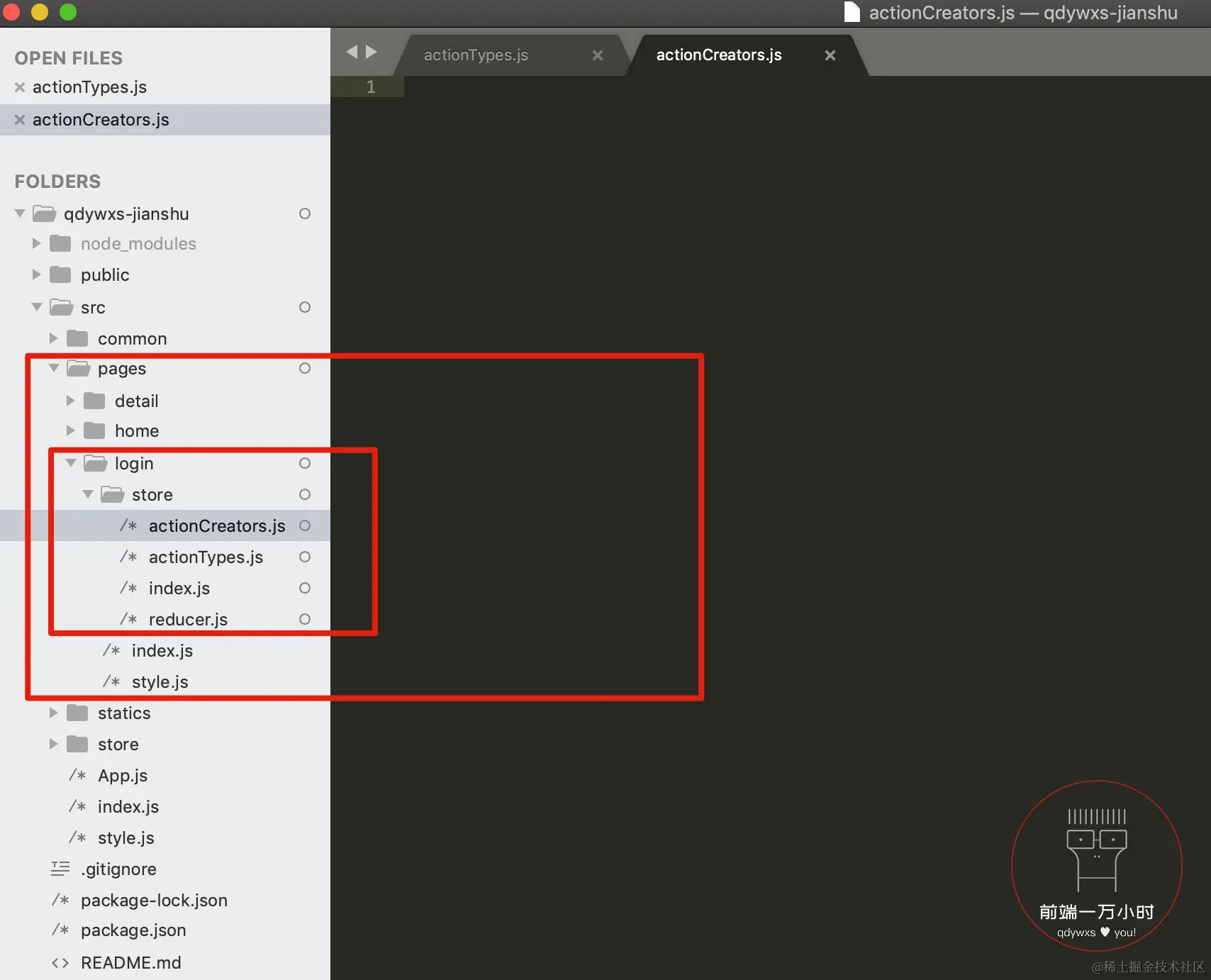Click line number 1 in the gutter
Screen dimensions: 1211x980
371,87
